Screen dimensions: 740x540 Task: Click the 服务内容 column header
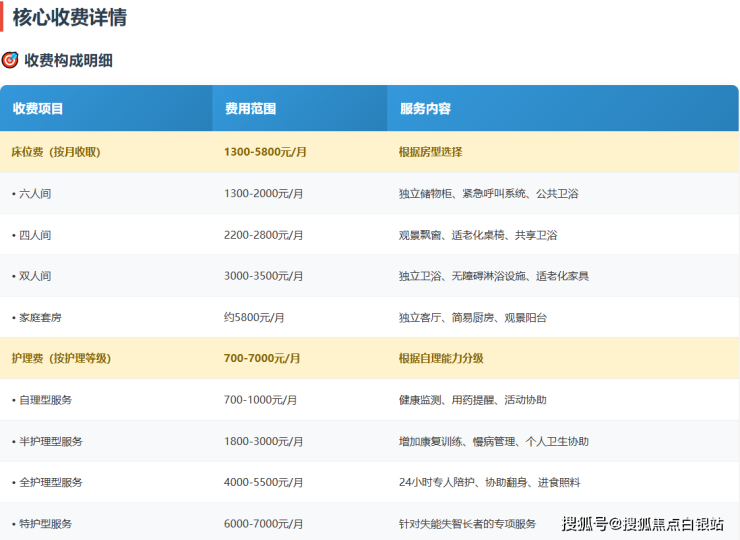pos(425,108)
